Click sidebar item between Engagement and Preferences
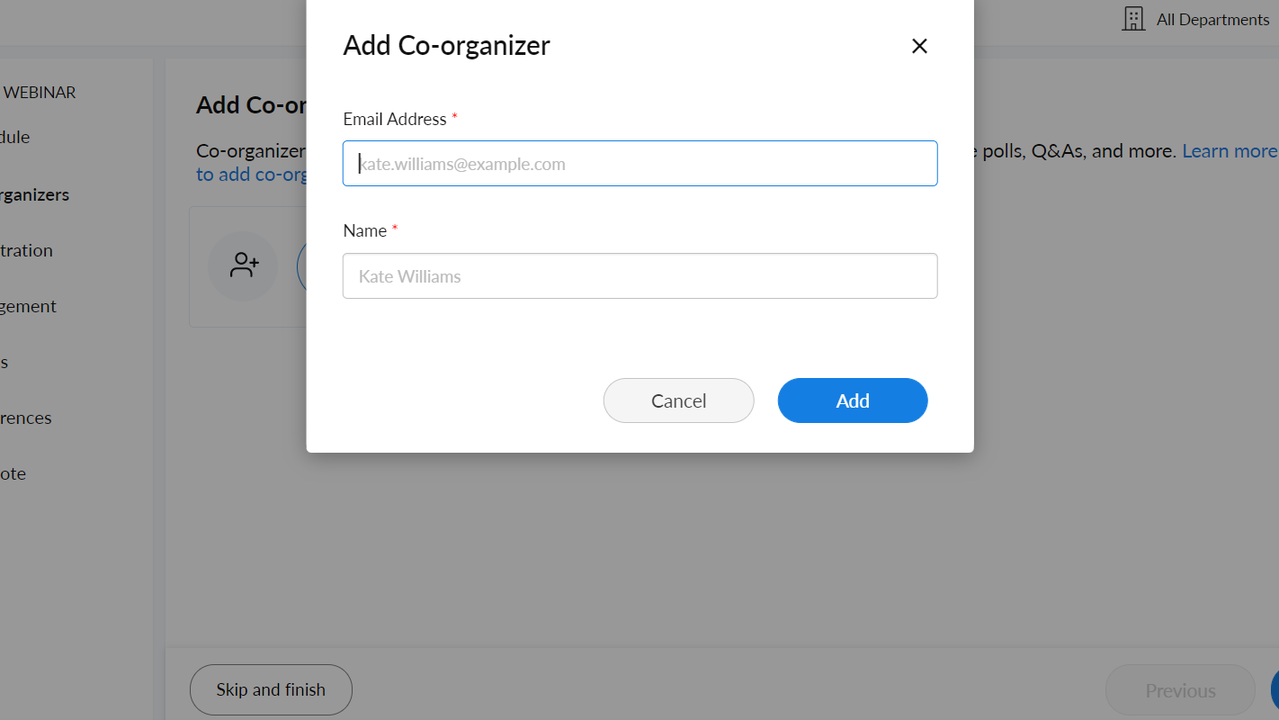Viewport: 1279px width, 720px height. coord(5,362)
